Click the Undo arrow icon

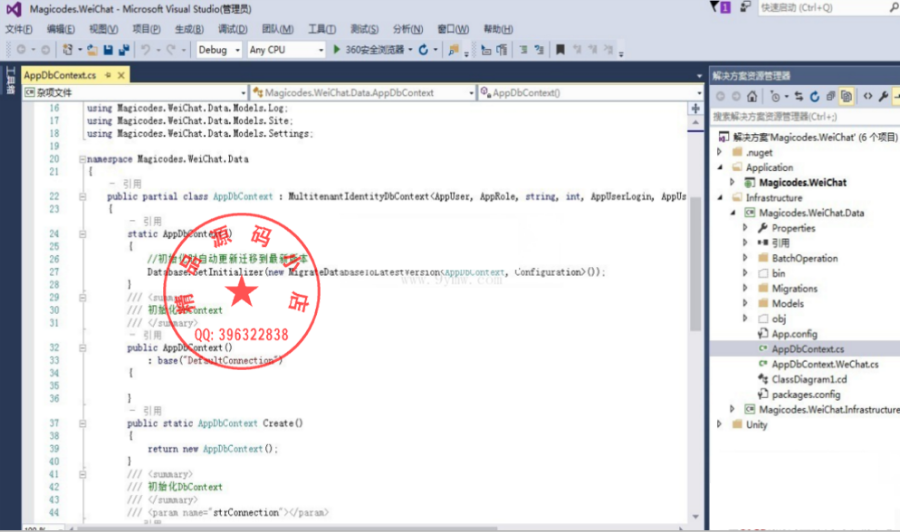coord(145,50)
